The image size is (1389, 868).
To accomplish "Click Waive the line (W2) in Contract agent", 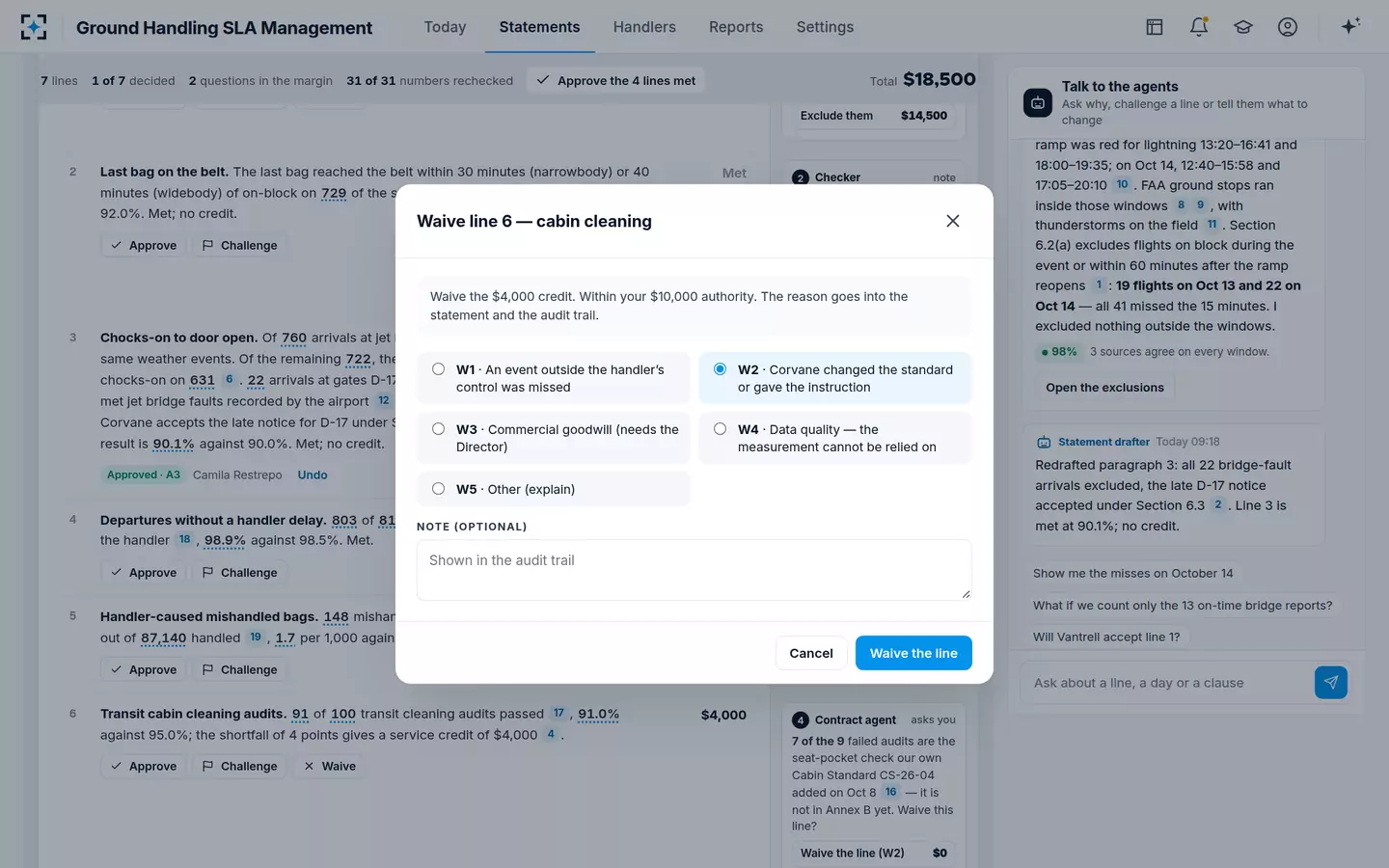I will coord(874,853).
